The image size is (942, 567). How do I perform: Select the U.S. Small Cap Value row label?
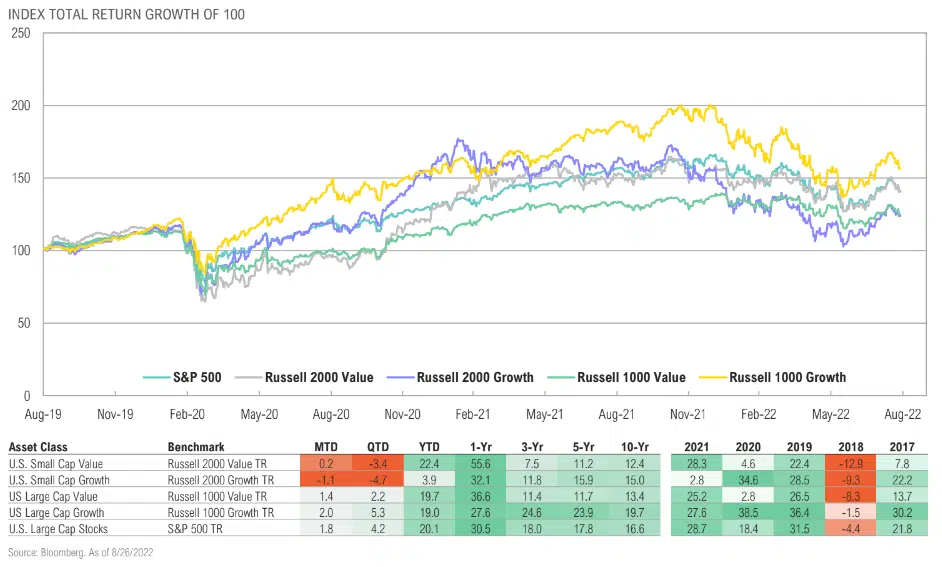(57, 463)
